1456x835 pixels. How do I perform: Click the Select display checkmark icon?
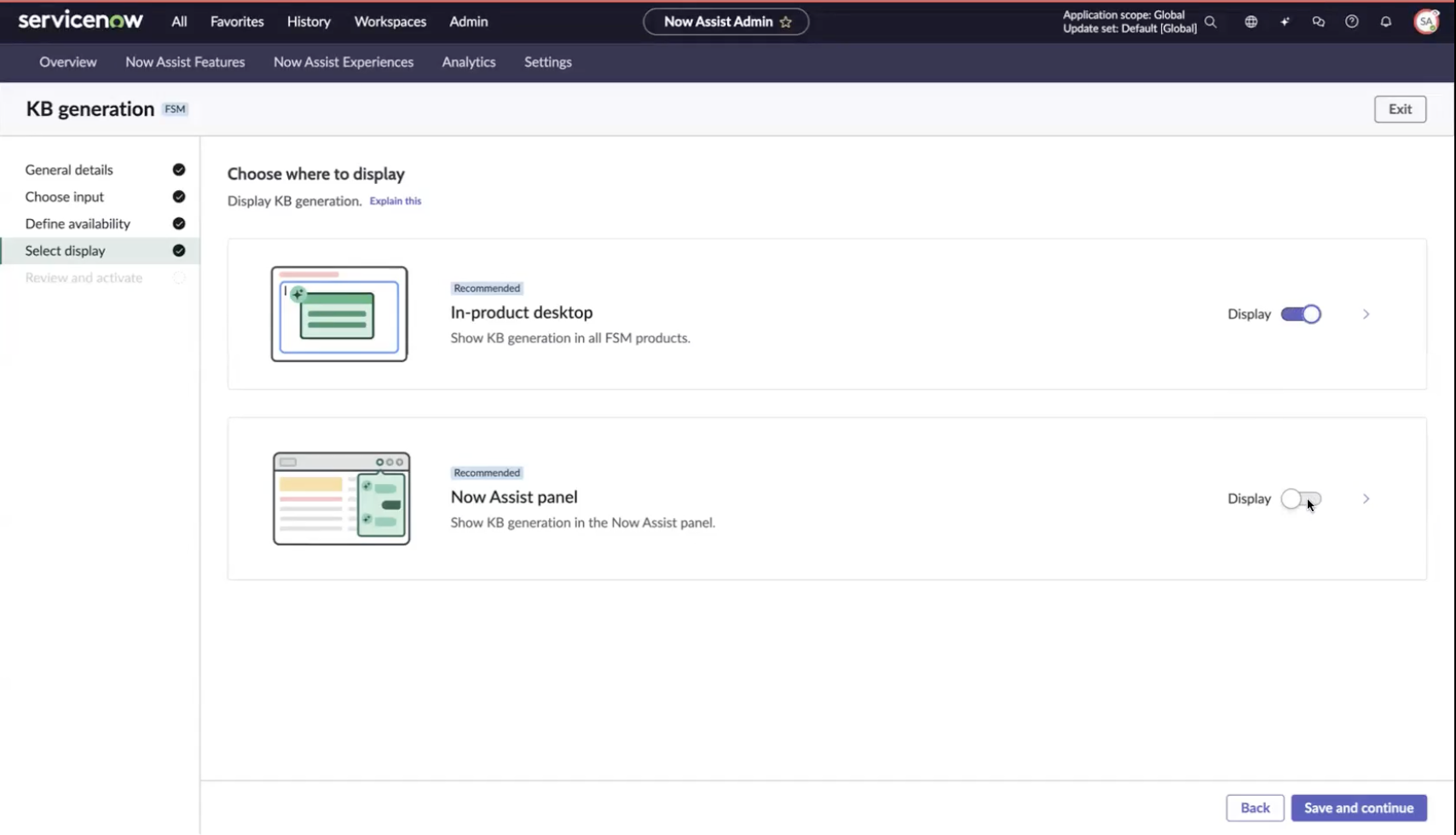179,250
